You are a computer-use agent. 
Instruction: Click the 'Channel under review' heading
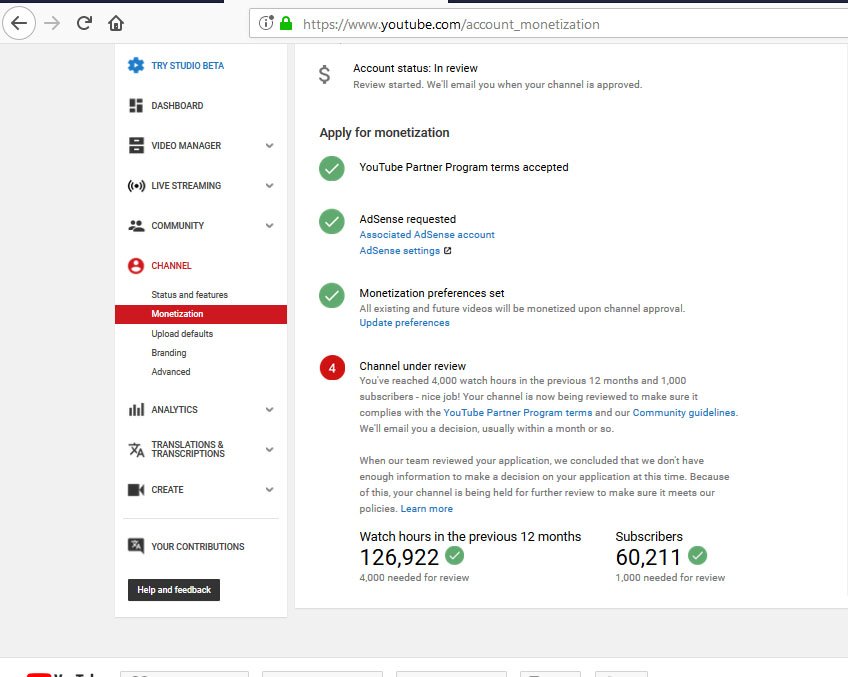pyautogui.click(x=413, y=366)
